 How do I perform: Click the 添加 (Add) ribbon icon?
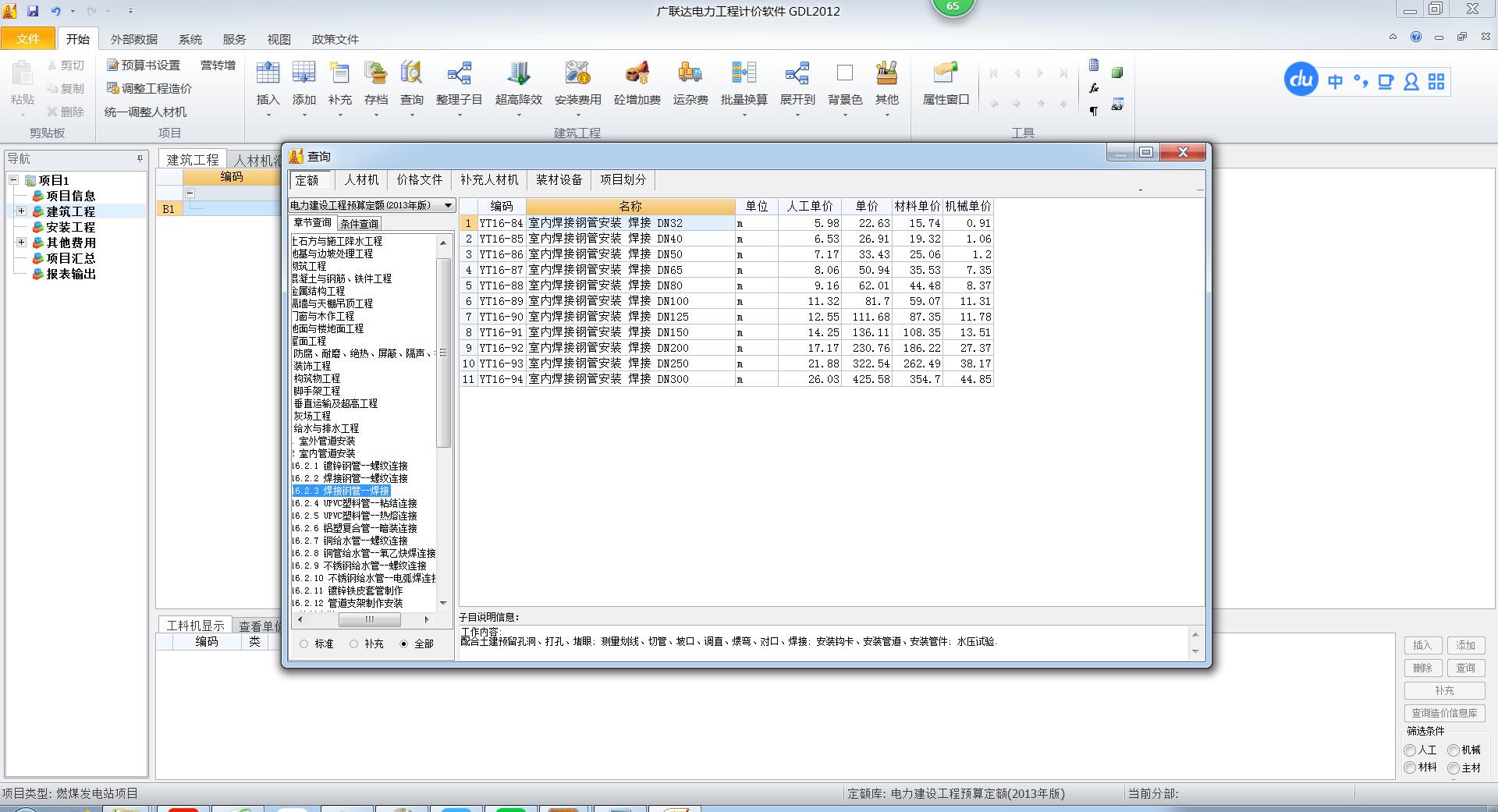tap(304, 73)
